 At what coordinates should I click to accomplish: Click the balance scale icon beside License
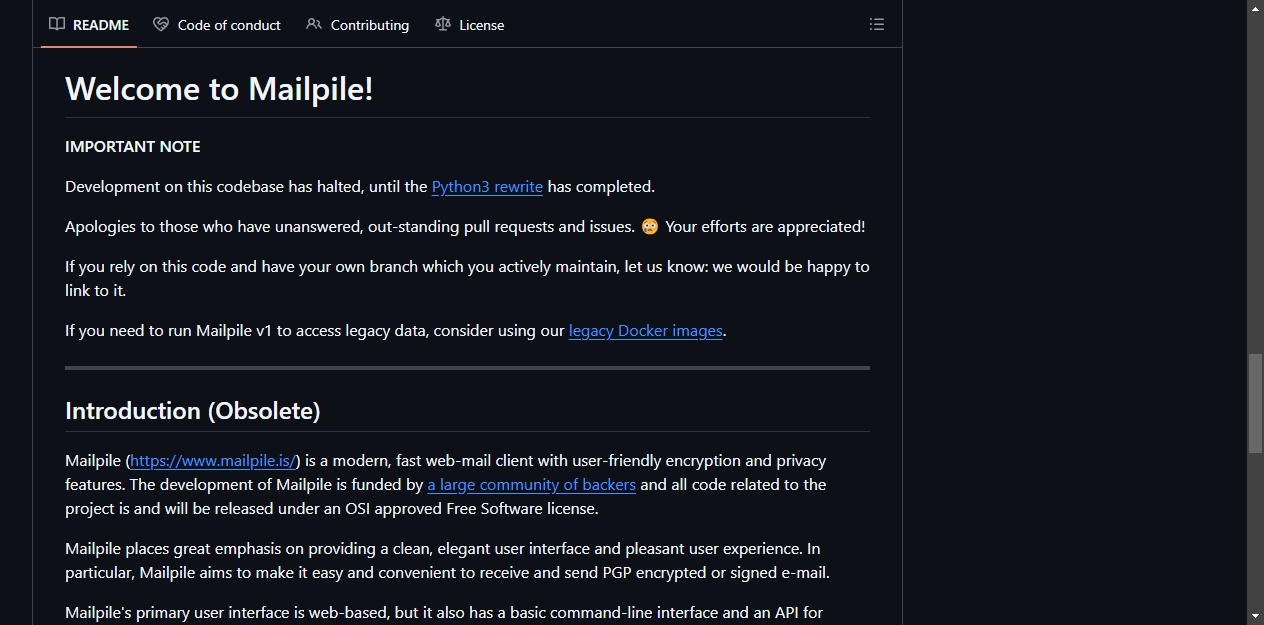tap(443, 25)
